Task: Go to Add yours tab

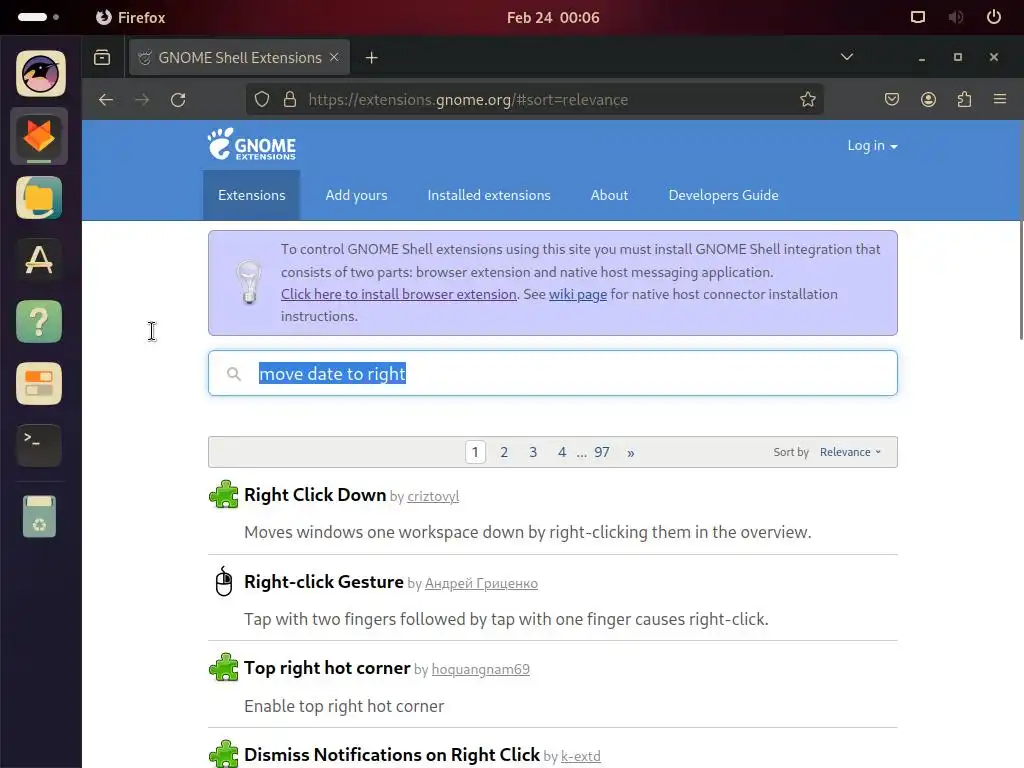Action: pos(357,195)
